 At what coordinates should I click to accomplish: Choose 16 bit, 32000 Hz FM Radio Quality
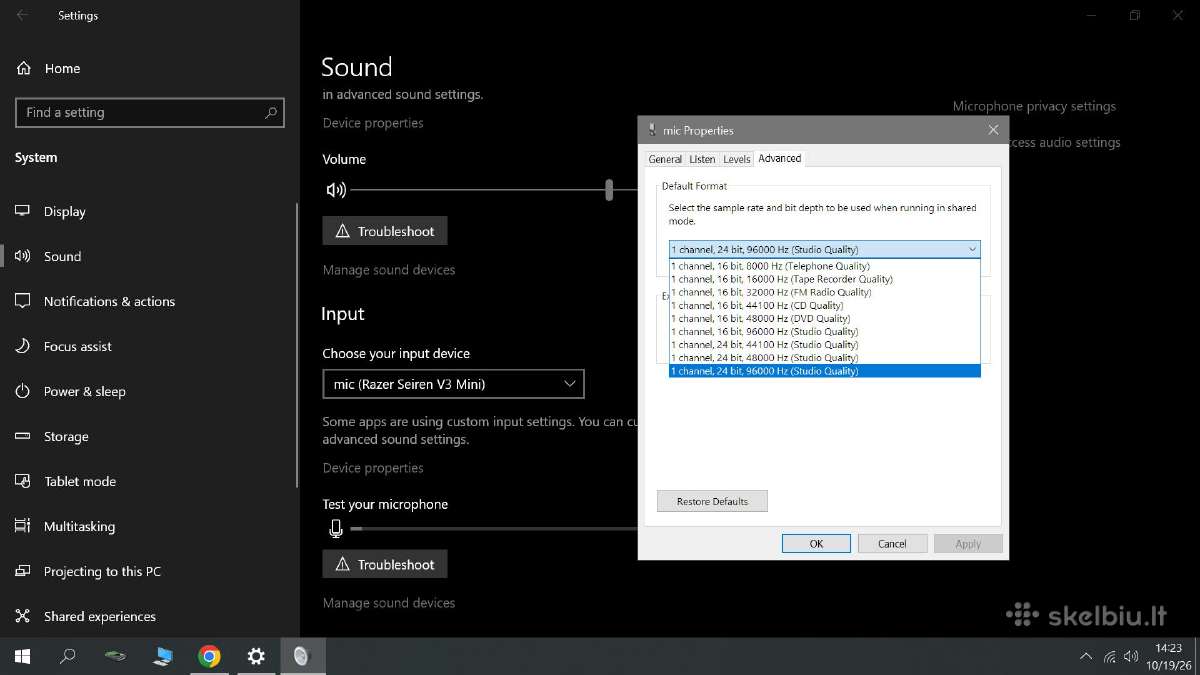(x=824, y=292)
